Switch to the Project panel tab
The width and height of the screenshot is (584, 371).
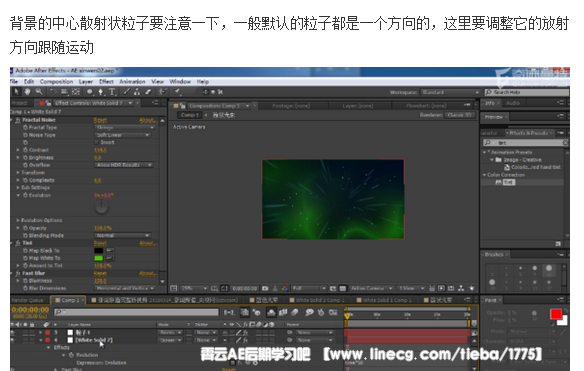pos(19,103)
